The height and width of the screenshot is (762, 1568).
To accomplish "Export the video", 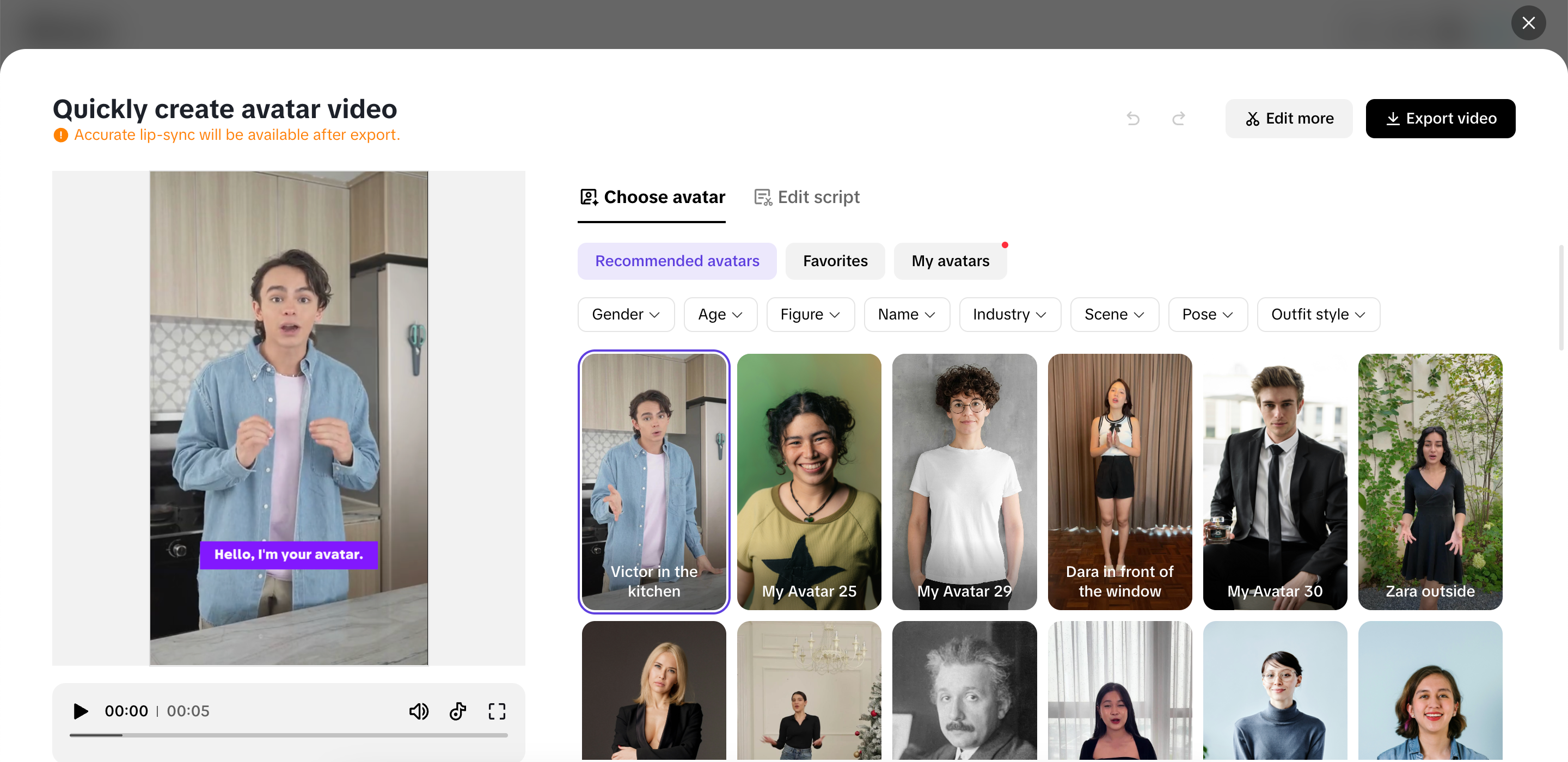I will point(1440,118).
